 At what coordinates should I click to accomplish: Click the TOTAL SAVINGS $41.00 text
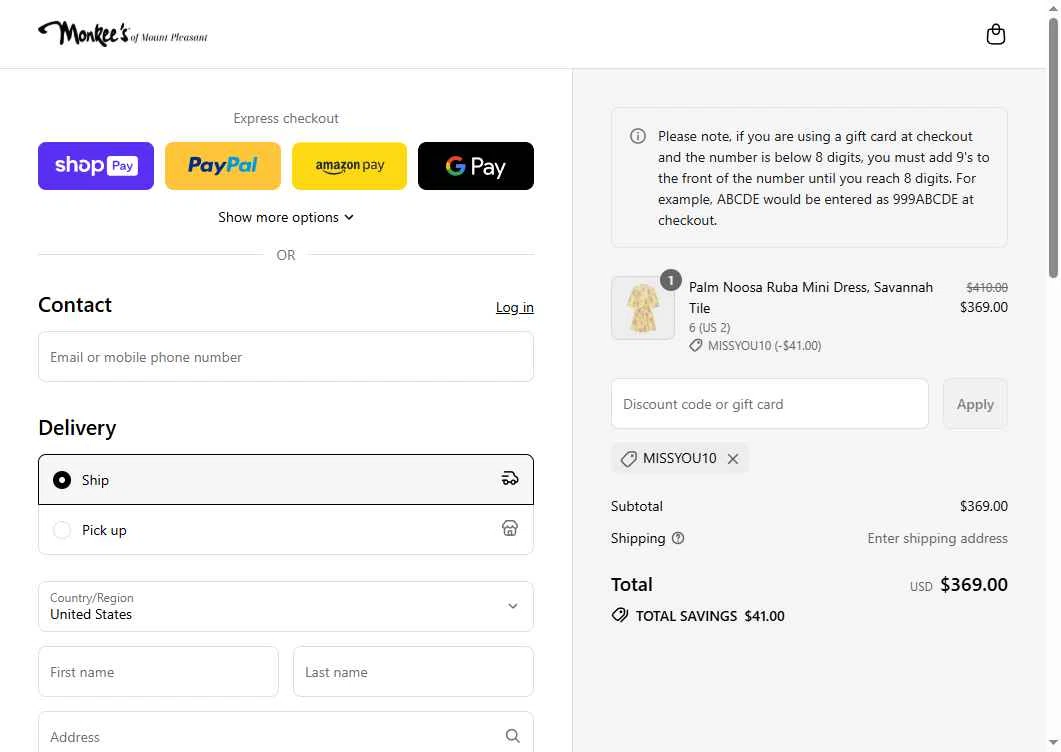[710, 616]
